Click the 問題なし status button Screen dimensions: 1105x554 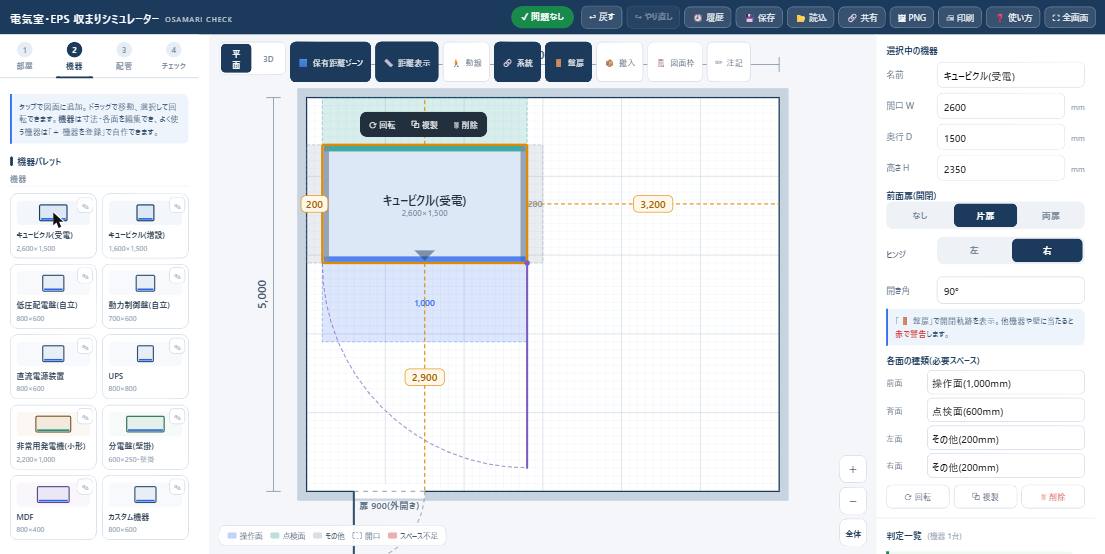[543, 17]
